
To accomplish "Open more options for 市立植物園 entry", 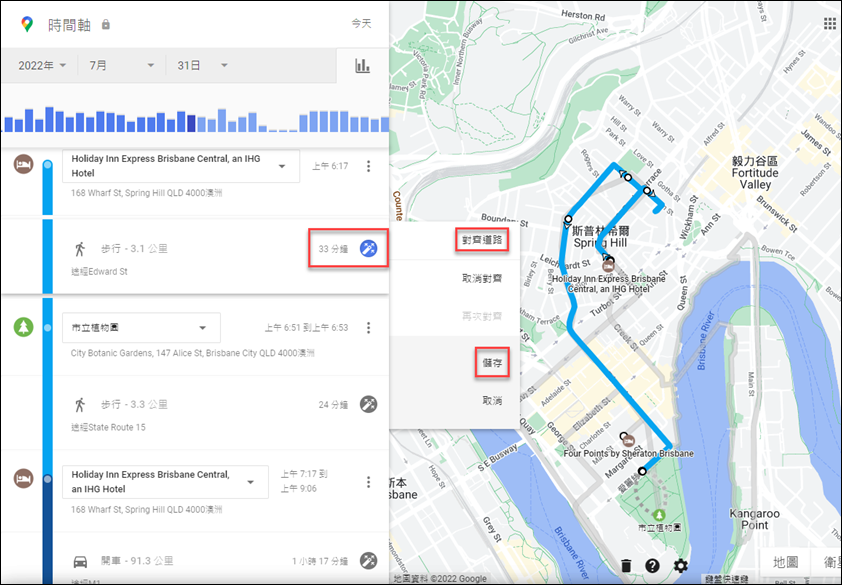I will pyautogui.click(x=368, y=328).
